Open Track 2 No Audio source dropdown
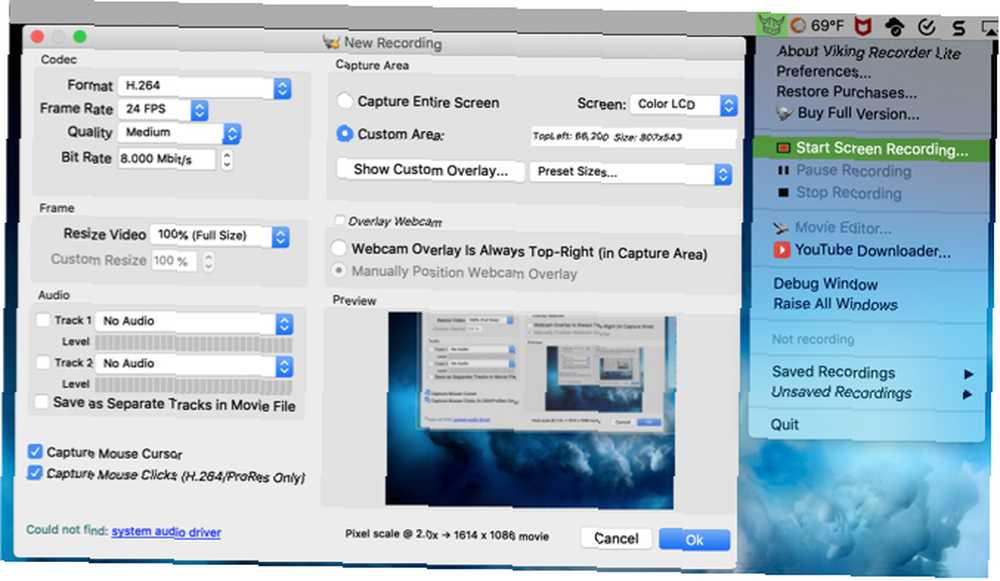Screen dimensions: 1000x581 [194, 364]
